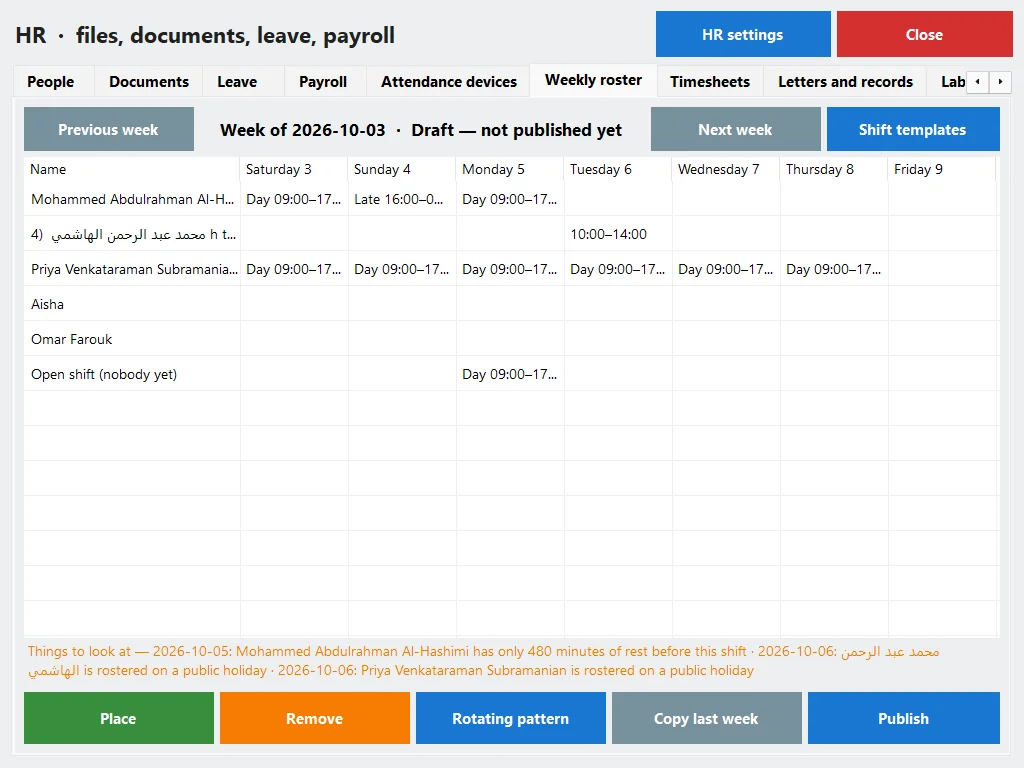Advance to the Next week
The width and height of the screenshot is (1024, 768).
click(x=735, y=129)
